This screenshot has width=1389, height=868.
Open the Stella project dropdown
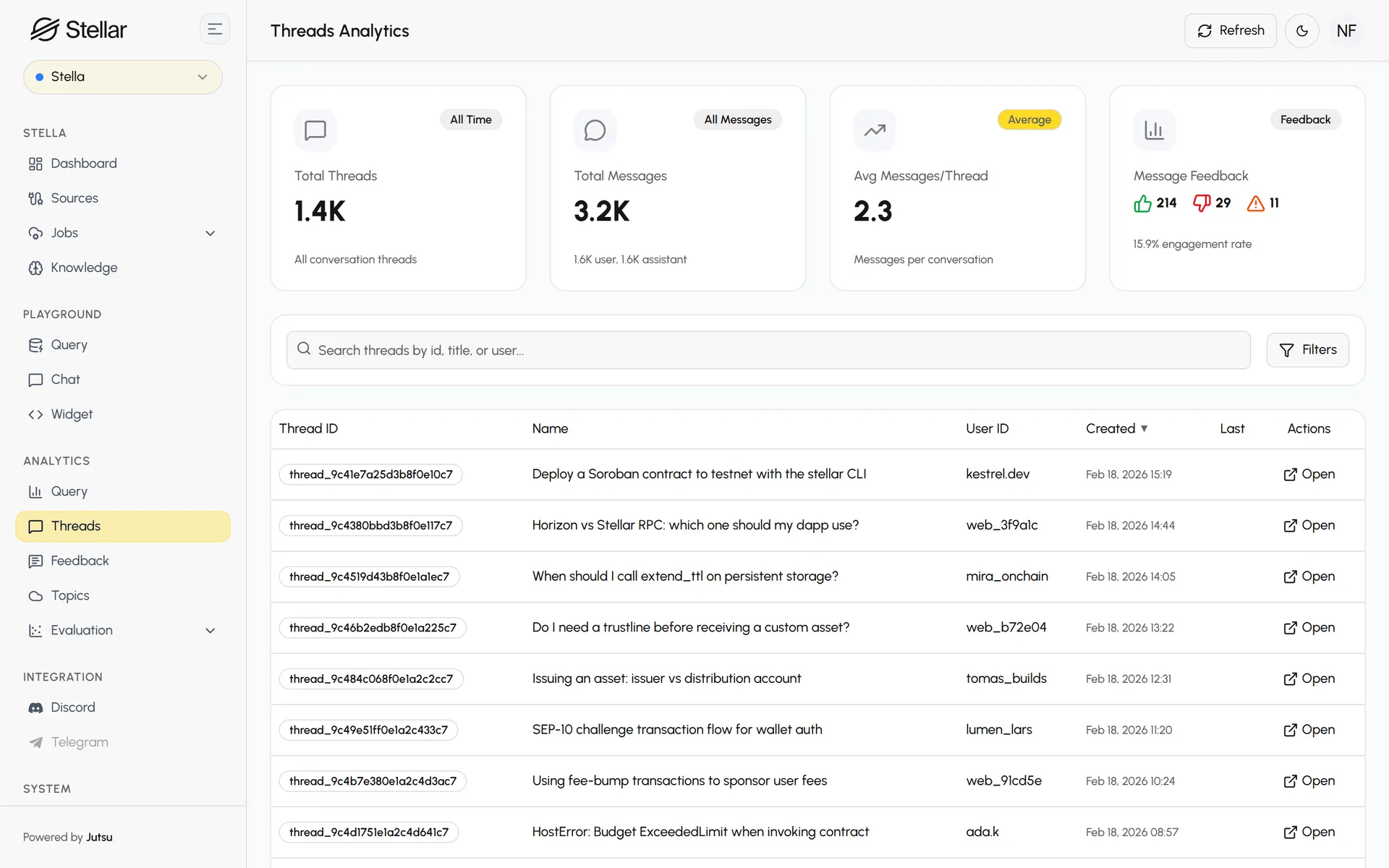[122, 77]
